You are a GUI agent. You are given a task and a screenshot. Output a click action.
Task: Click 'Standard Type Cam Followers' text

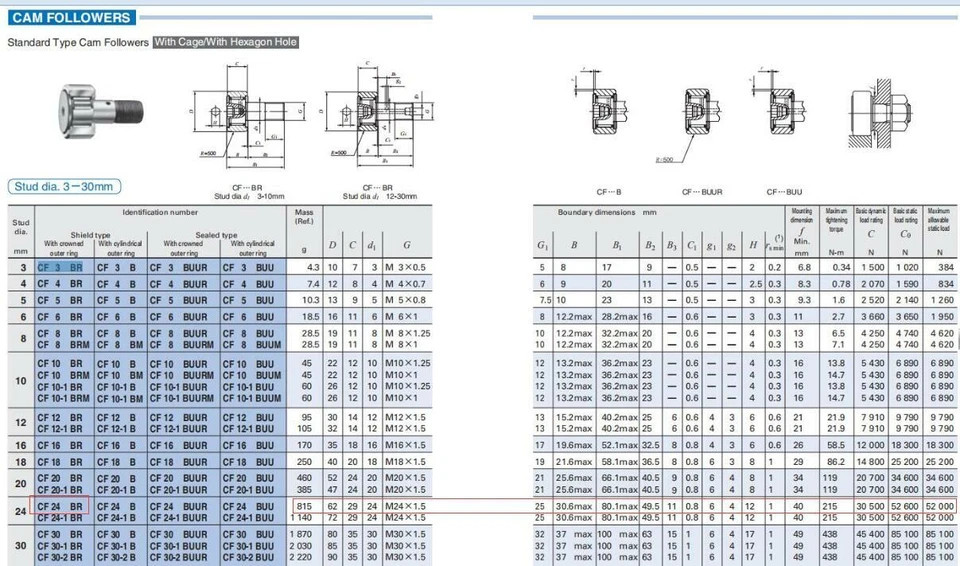click(78, 43)
